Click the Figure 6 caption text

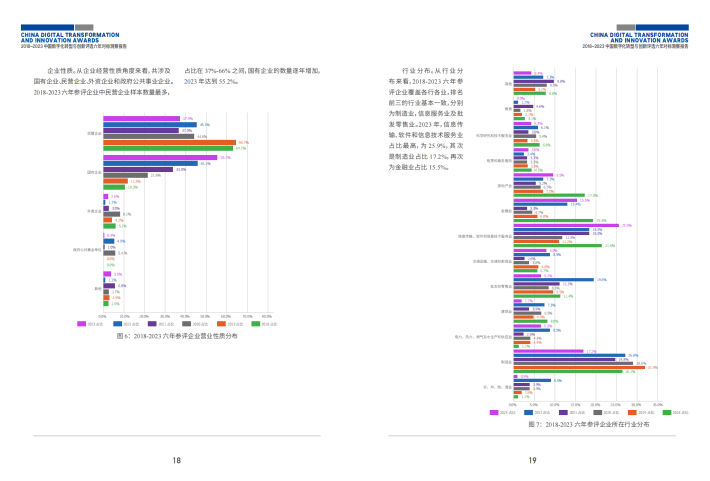[177, 338]
